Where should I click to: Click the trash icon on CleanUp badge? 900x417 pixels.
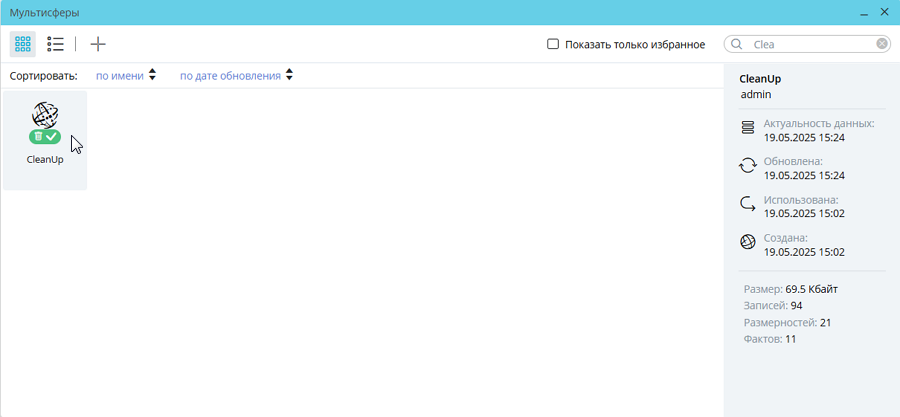(38, 137)
